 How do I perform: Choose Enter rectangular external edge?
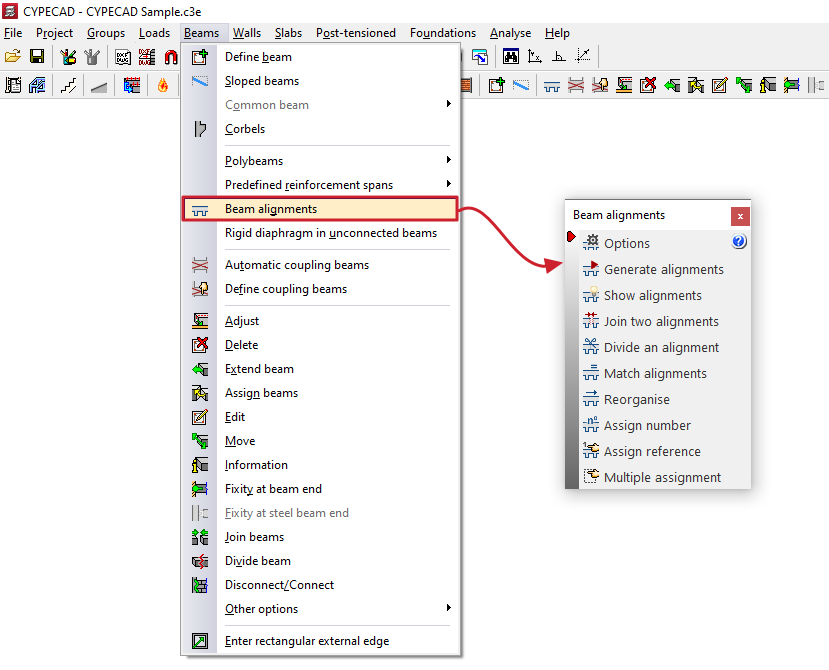[x=320, y=641]
